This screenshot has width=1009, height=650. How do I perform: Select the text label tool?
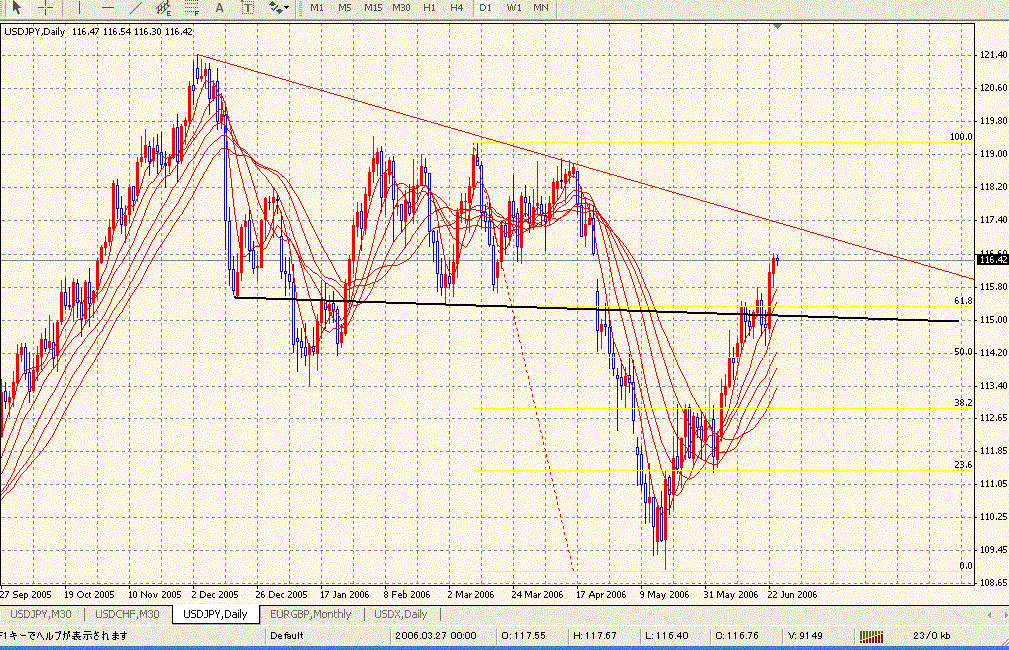[246, 8]
